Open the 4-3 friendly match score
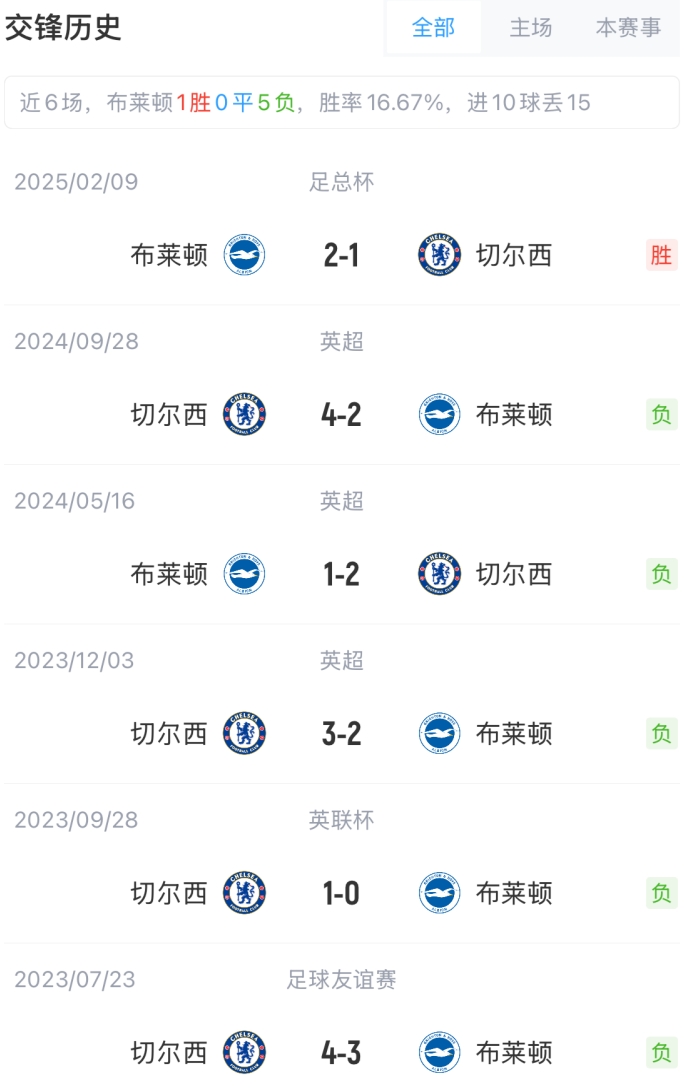684x1089 pixels. tap(342, 1052)
